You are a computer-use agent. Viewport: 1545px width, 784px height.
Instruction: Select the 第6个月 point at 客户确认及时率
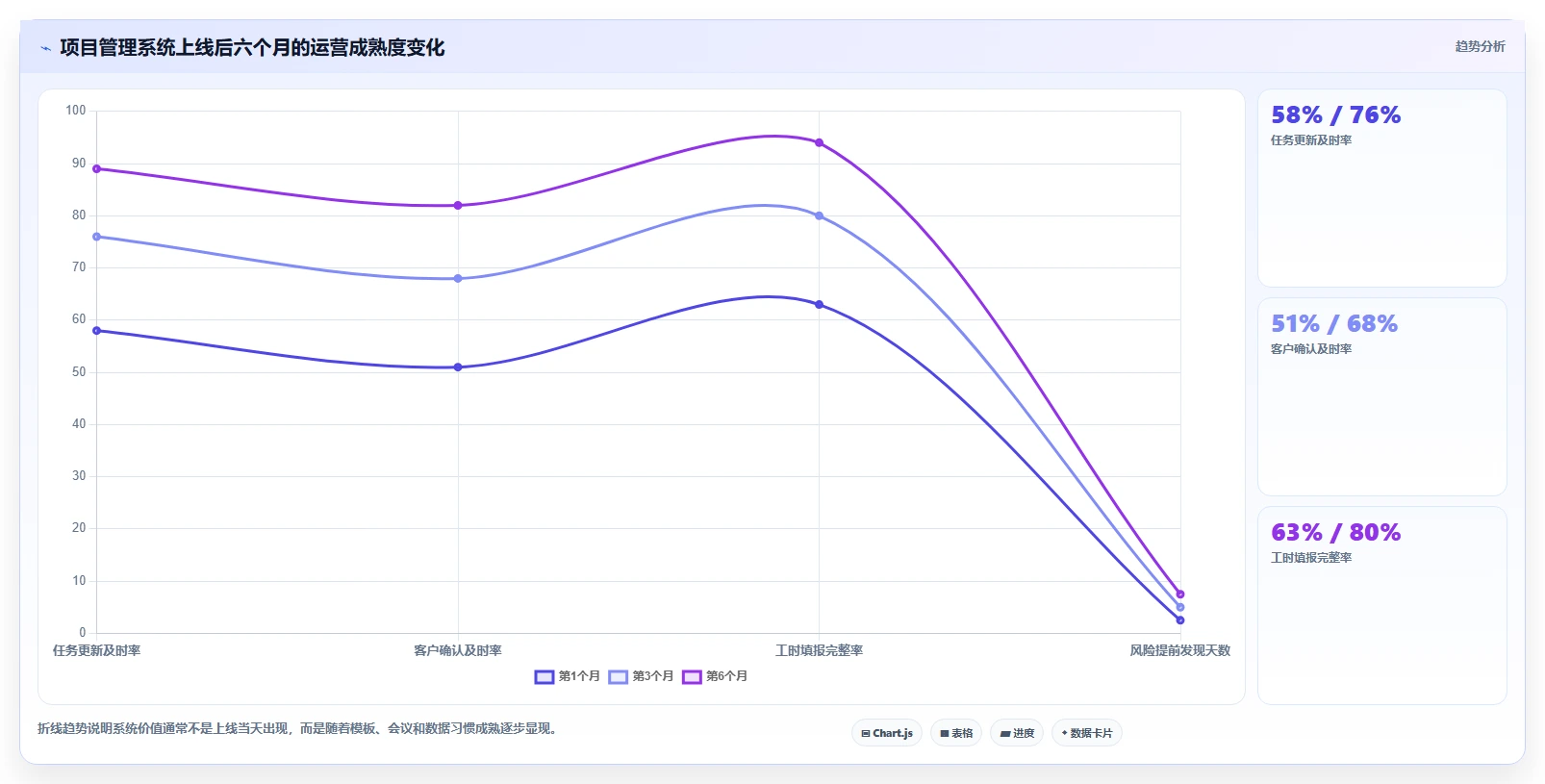pos(458,206)
